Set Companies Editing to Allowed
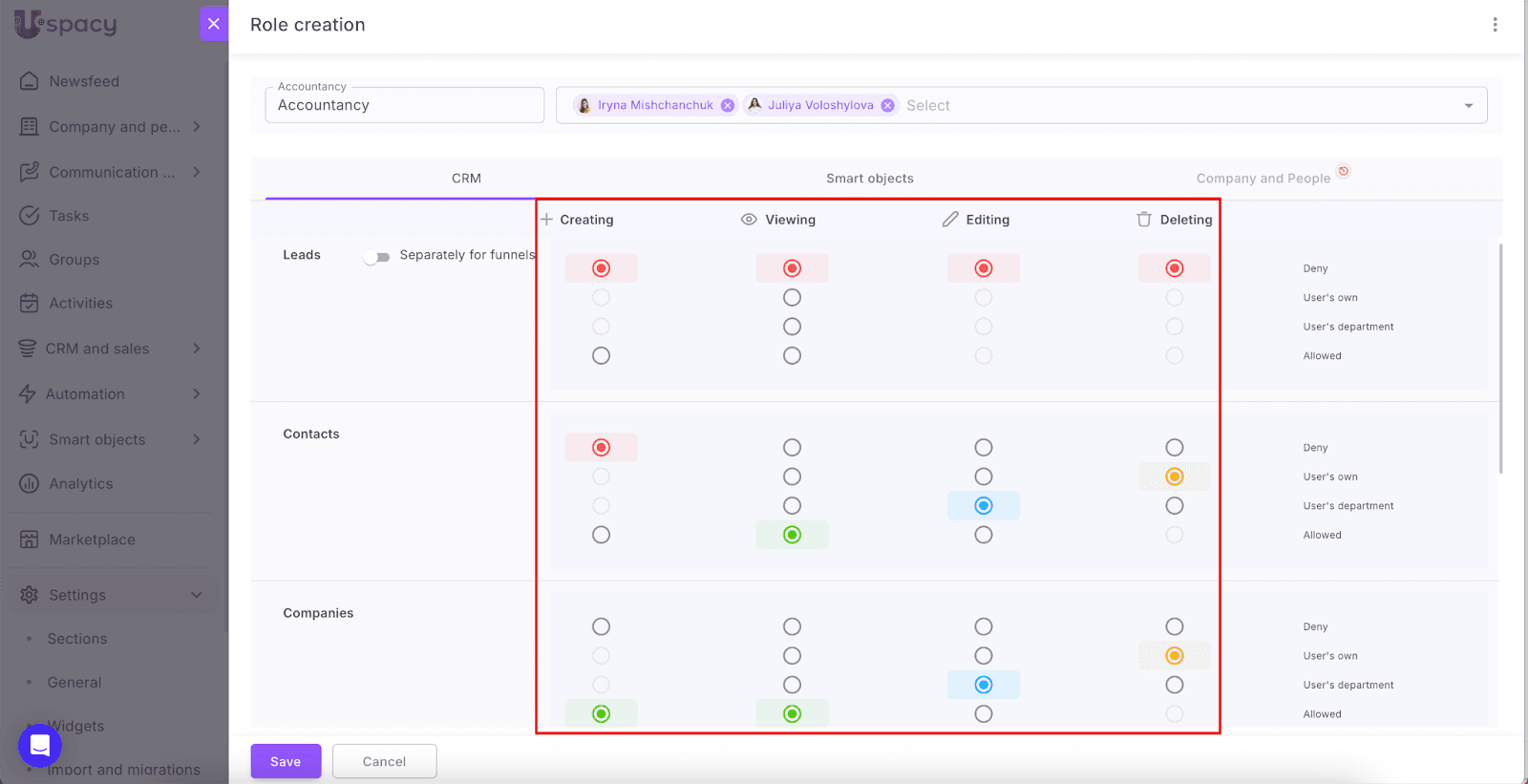 [x=983, y=714]
